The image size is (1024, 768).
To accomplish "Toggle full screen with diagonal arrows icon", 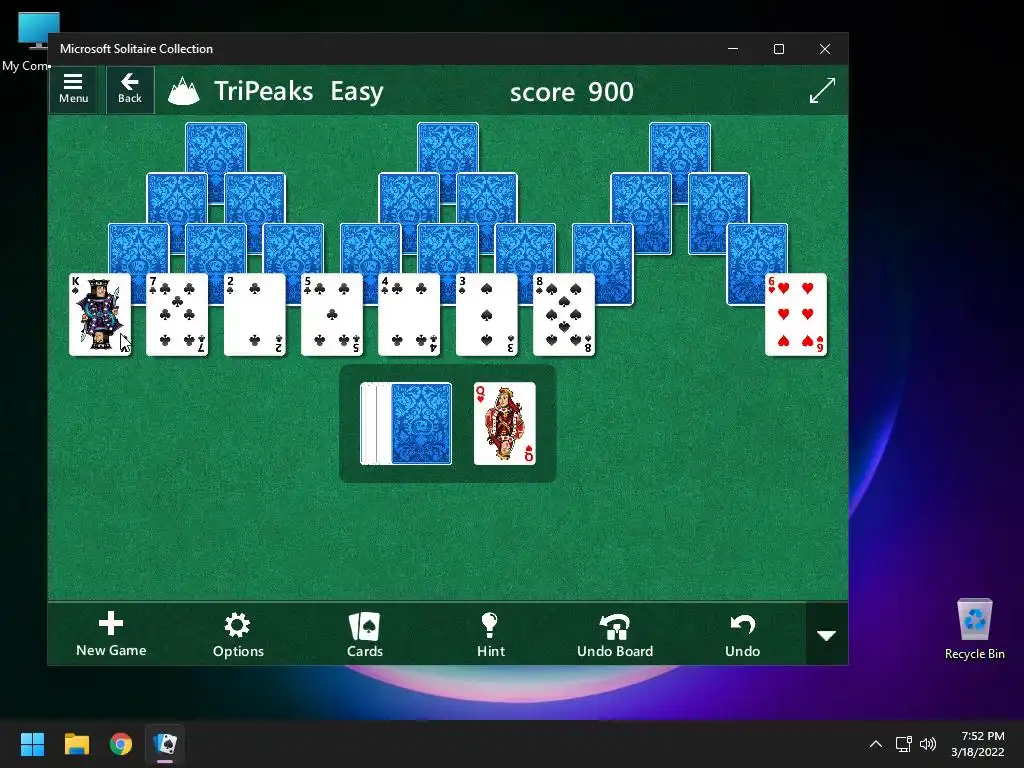I will (822, 91).
